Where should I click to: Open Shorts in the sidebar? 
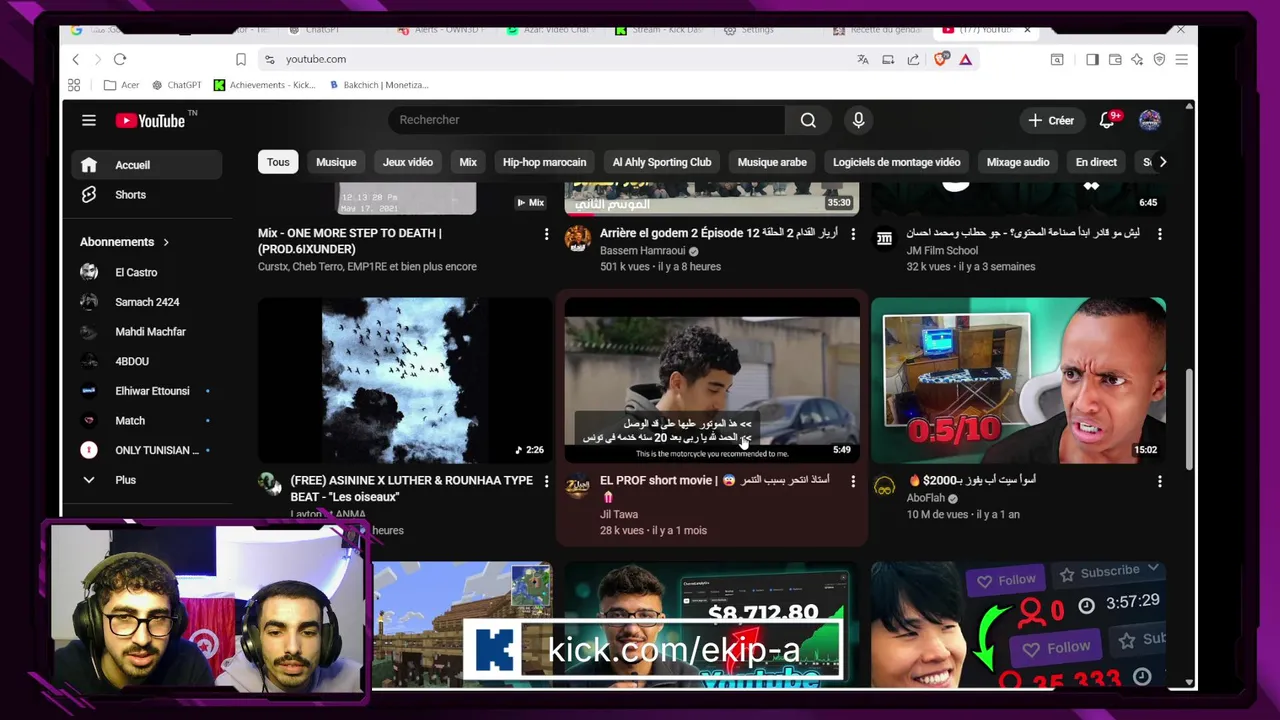(x=146, y=195)
